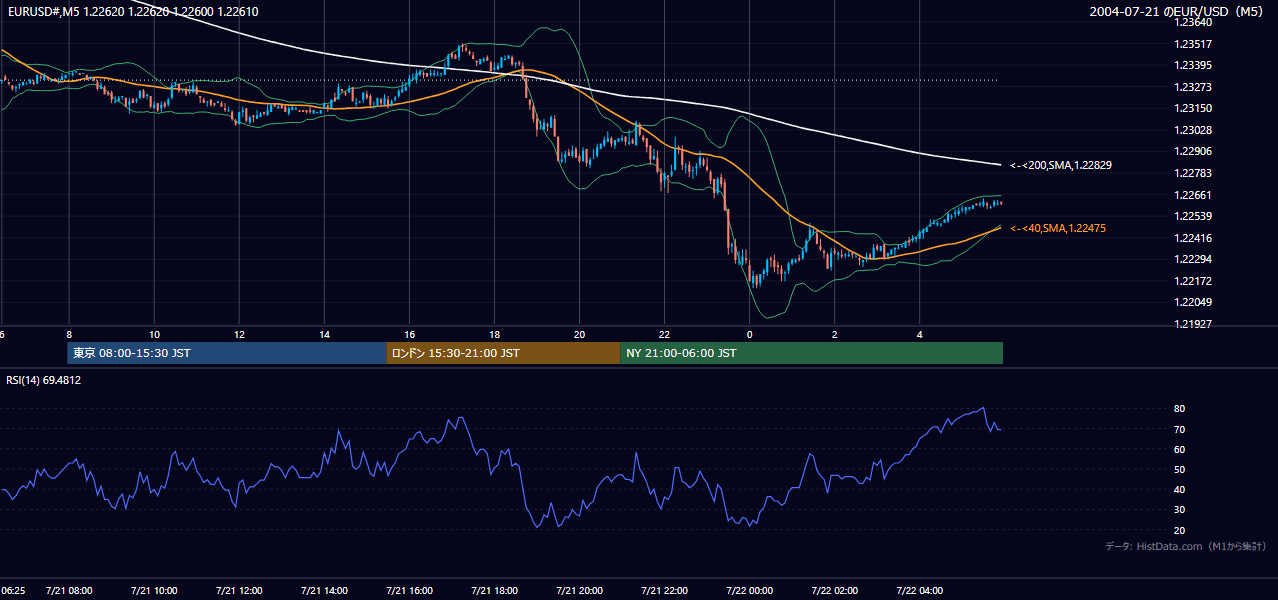Click the RSI(14) 69.4812 indicator label
Screen dimensions: 1278x600
click(44, 380)
